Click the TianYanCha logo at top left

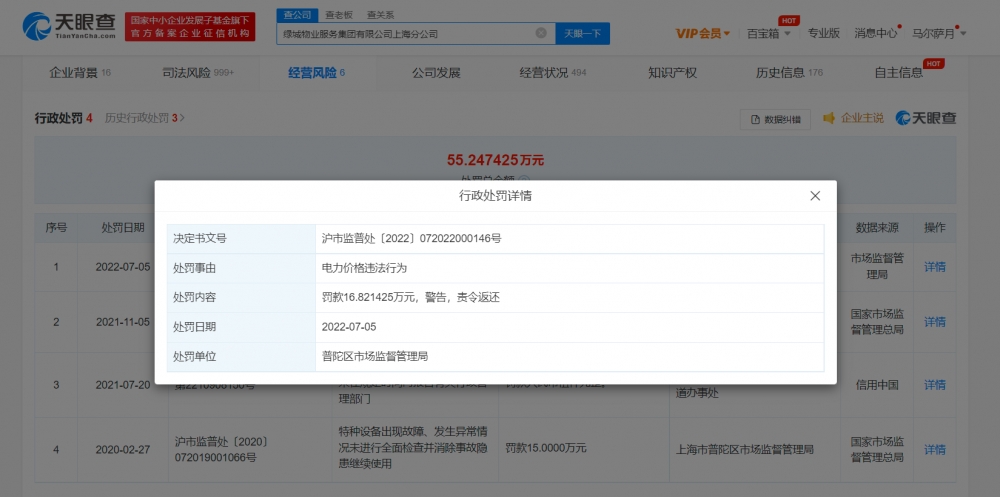[69, 26]
